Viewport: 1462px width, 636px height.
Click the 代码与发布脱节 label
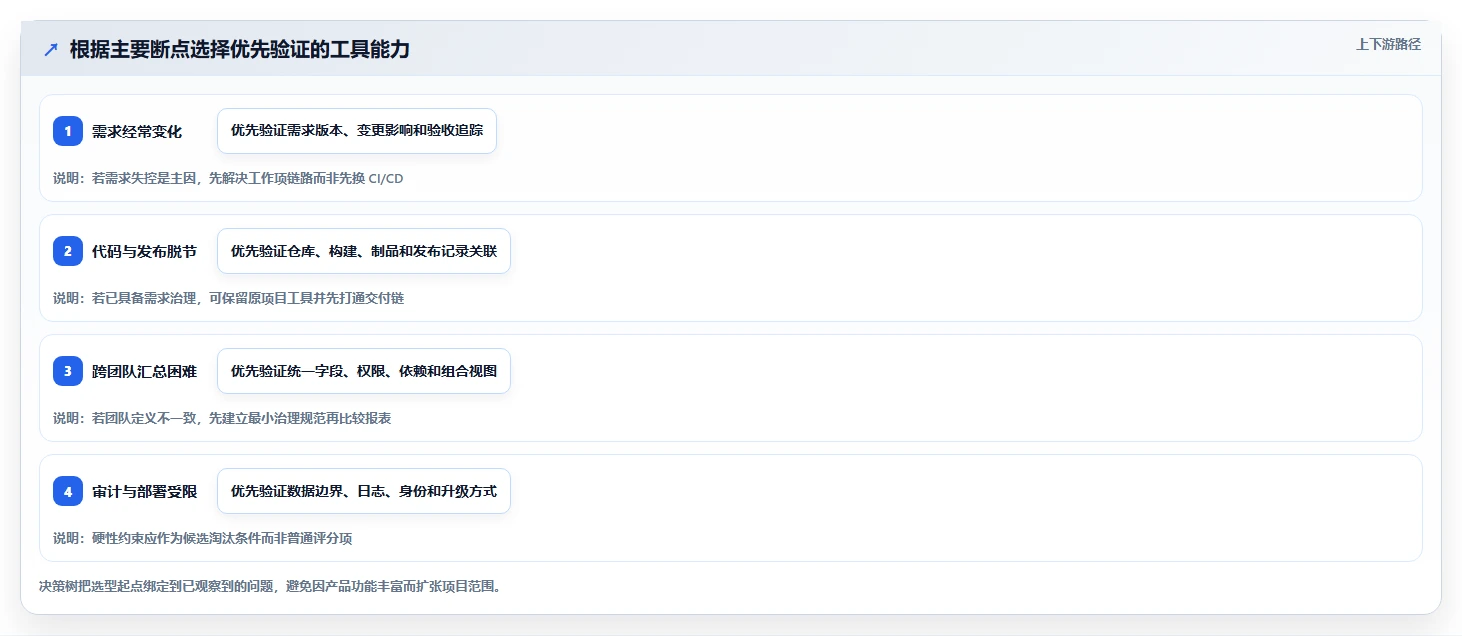pos(144,251)
